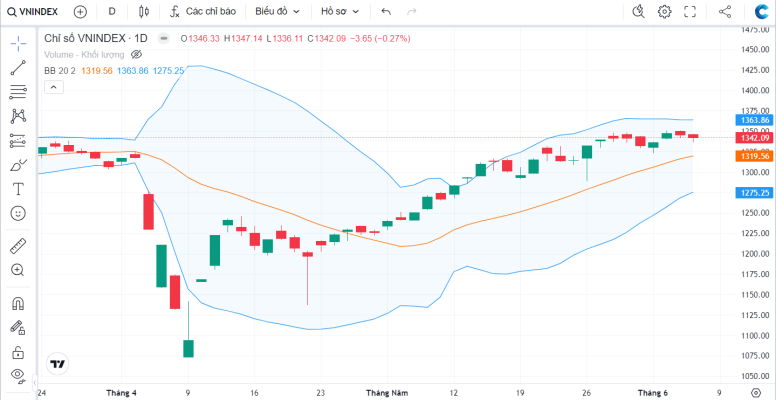
Task: Toggle hide all drawings eye icon
Action: click(18, 376)
